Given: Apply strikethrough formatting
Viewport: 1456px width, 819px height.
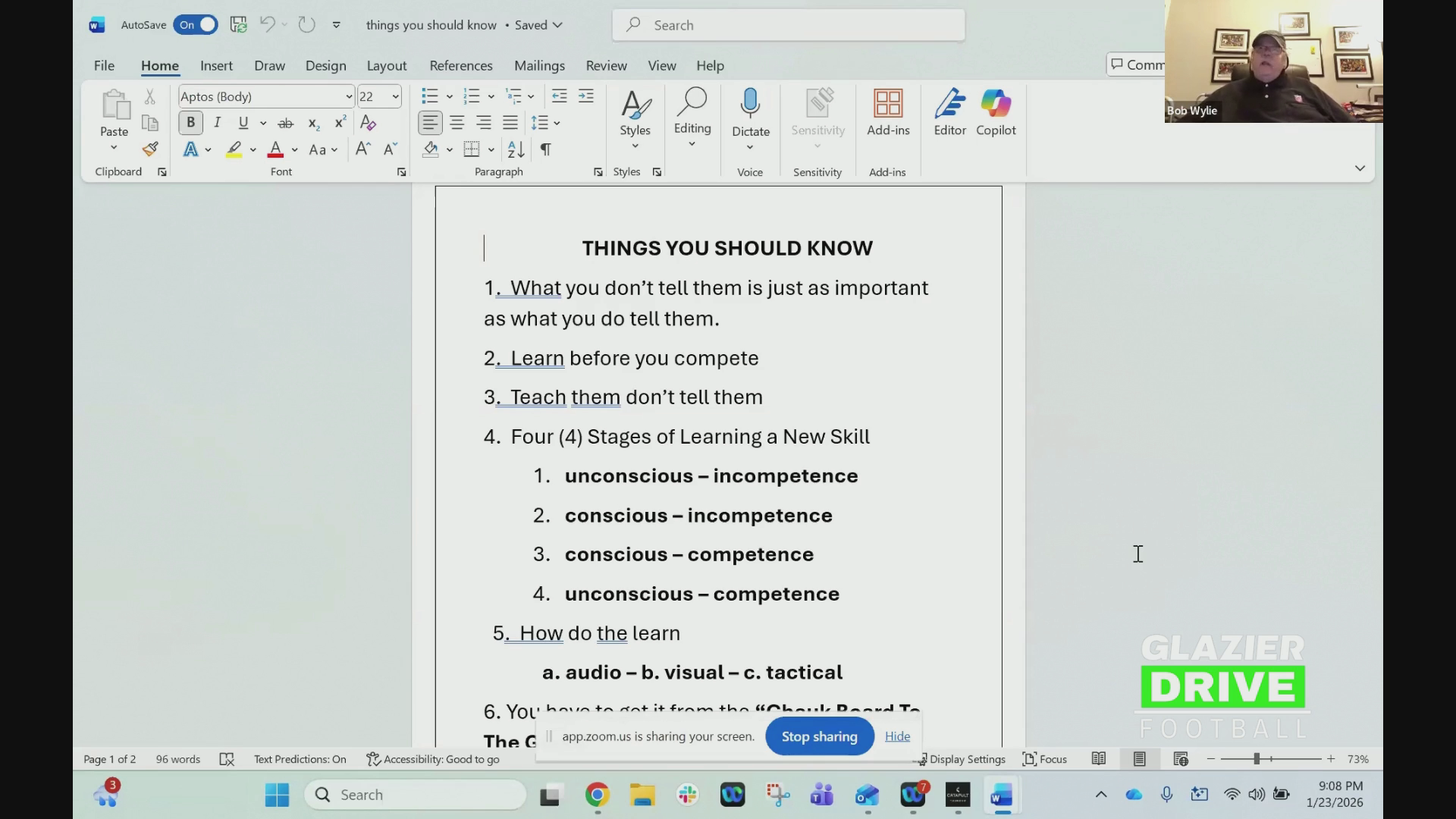Looking at the screenshot, I should coord(285,123).
